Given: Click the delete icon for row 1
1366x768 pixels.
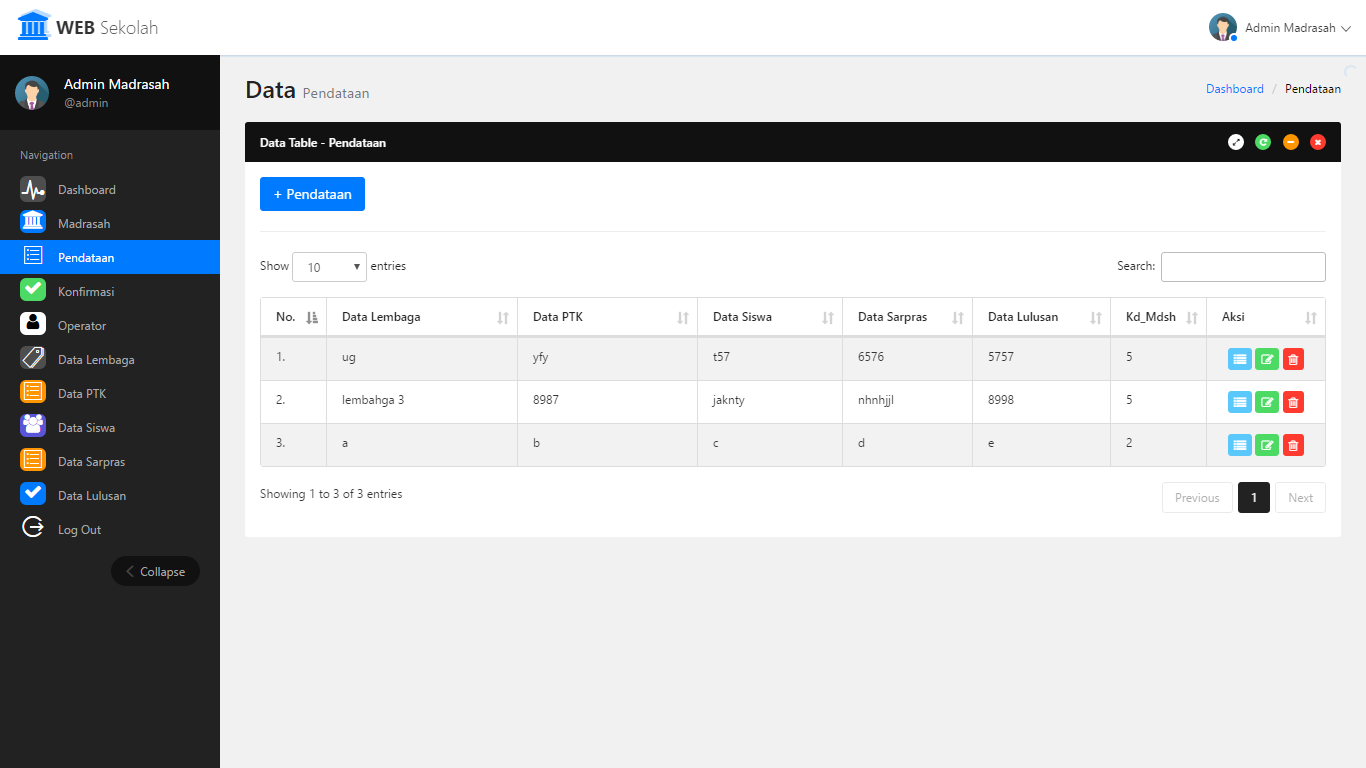Looking at the screenshot, I should coord(1293,359).
